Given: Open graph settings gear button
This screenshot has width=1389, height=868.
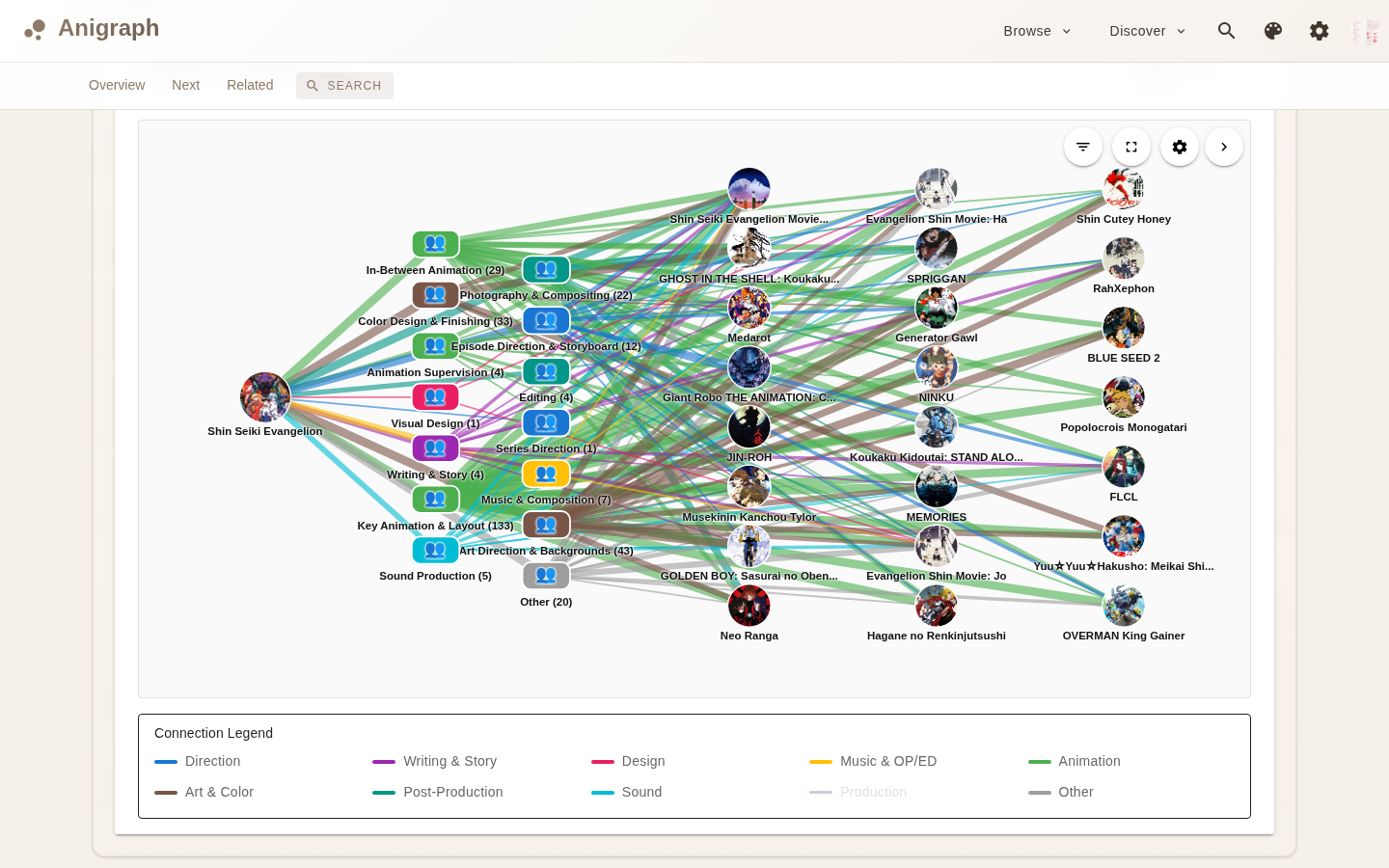Looking at the screenshot, I should (x=1180, y=147).
